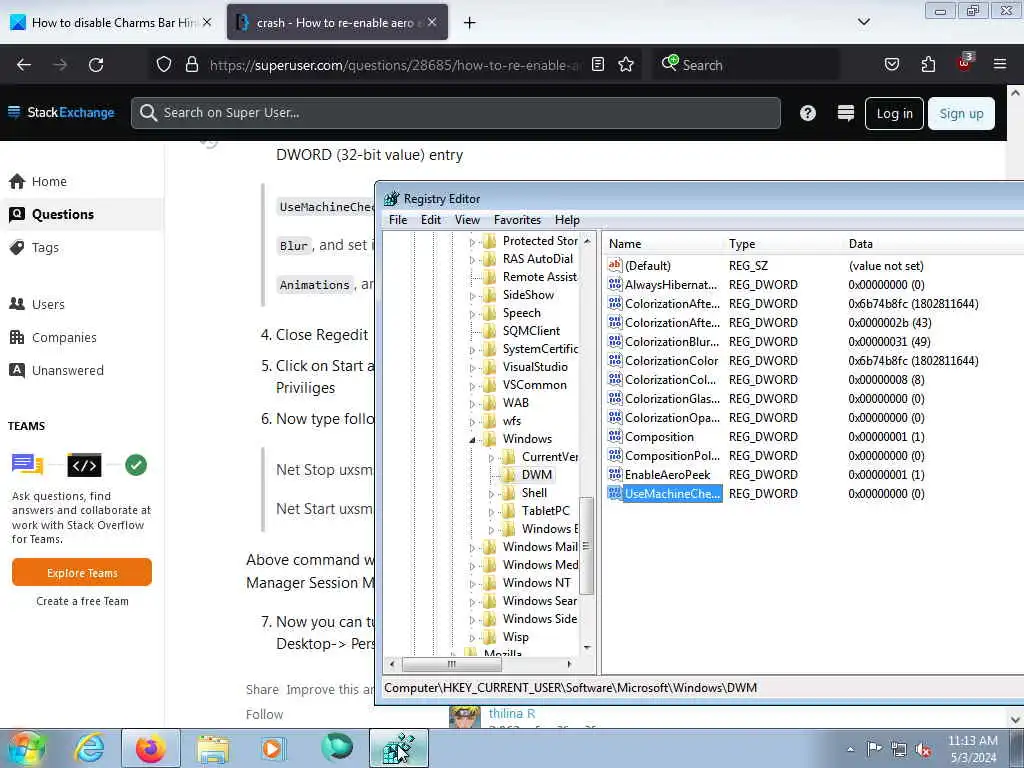
Task: Open View menu in Registry Editor
Action: [467, 220]
